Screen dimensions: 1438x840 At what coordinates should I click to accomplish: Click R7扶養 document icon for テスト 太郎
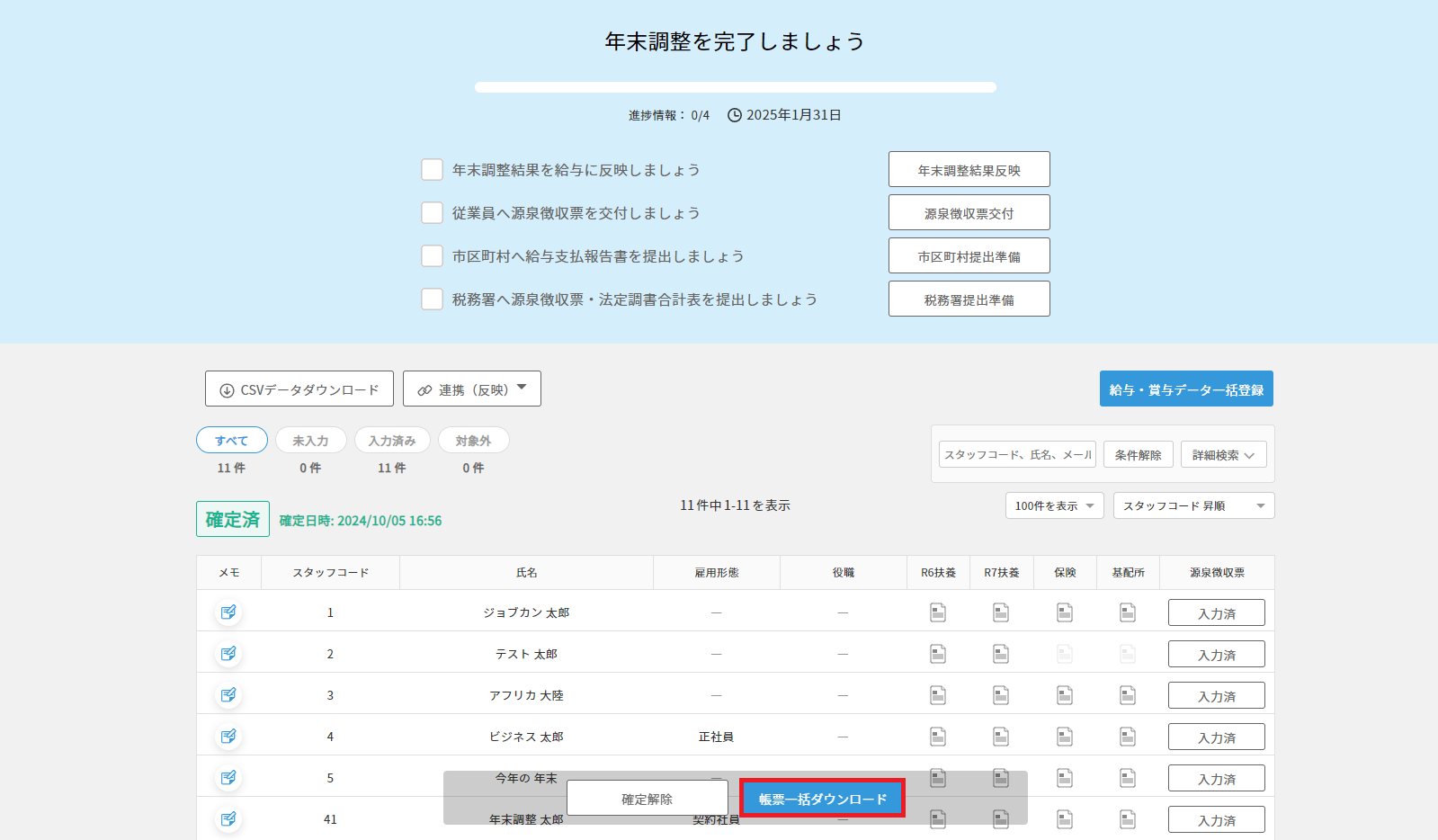pos(1001,654)
